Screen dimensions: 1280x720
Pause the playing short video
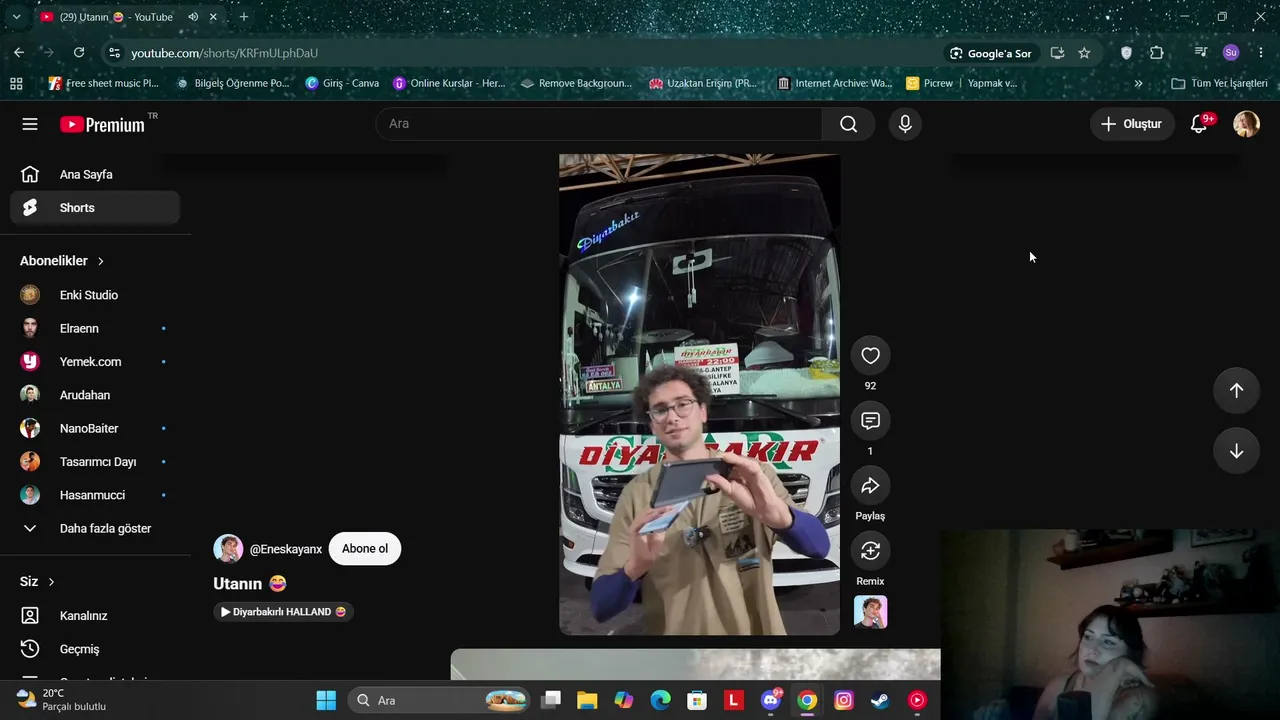point(699,394)
